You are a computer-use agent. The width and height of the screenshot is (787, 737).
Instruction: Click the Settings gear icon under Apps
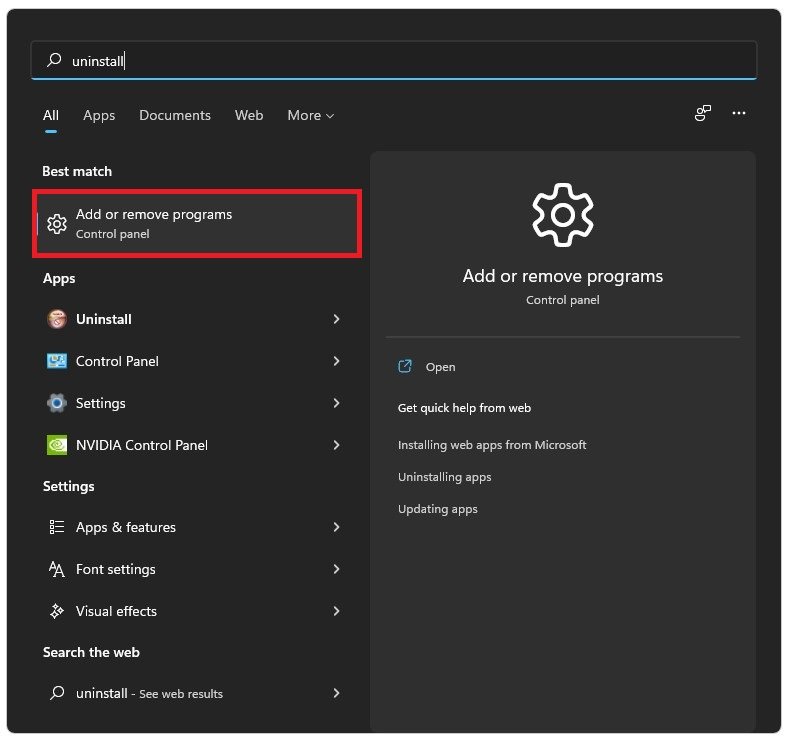click(x=57, y=403)
